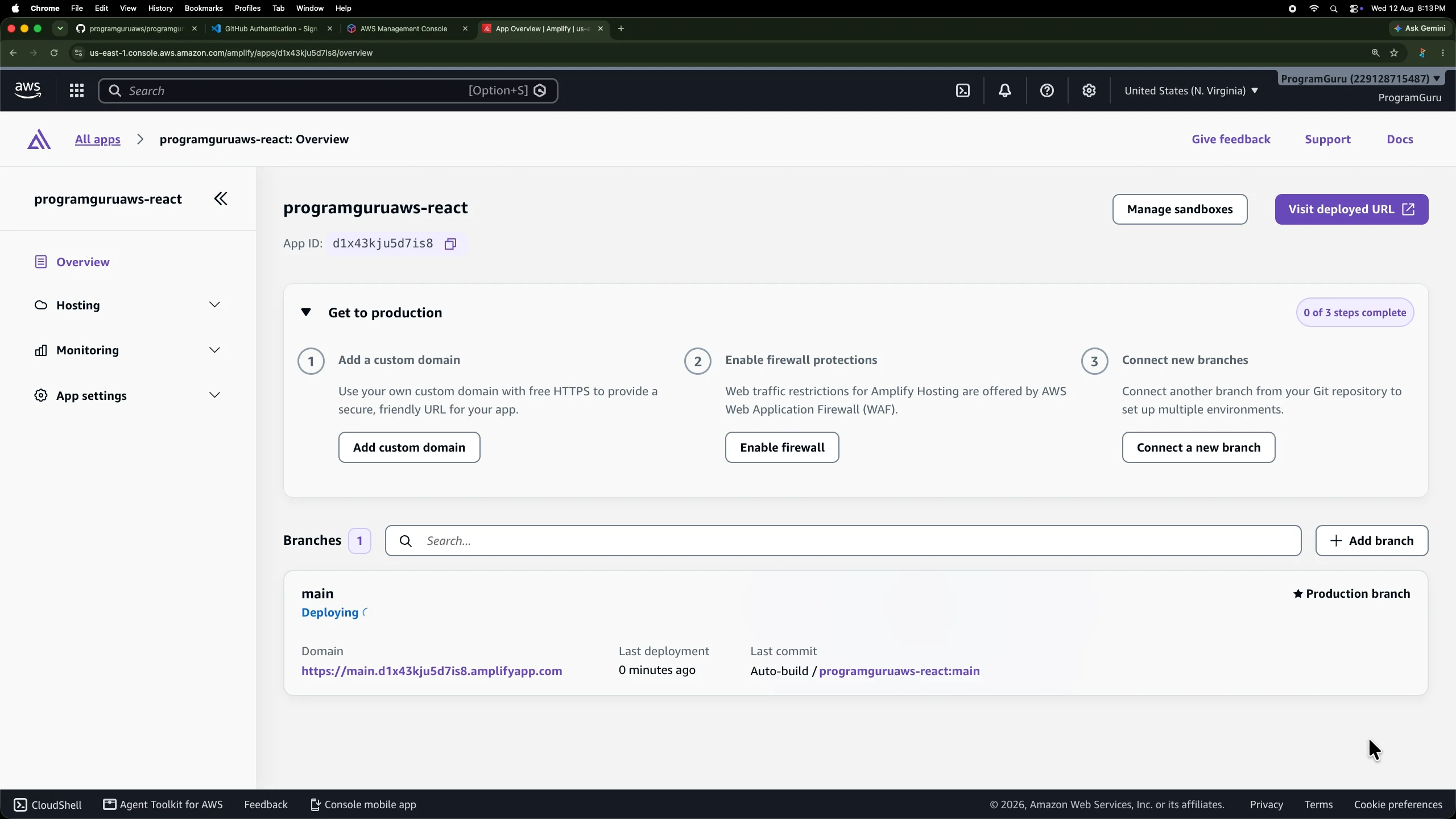Open the Profiles menu
The image size is (1456, 819).
(x=247, y=9)
